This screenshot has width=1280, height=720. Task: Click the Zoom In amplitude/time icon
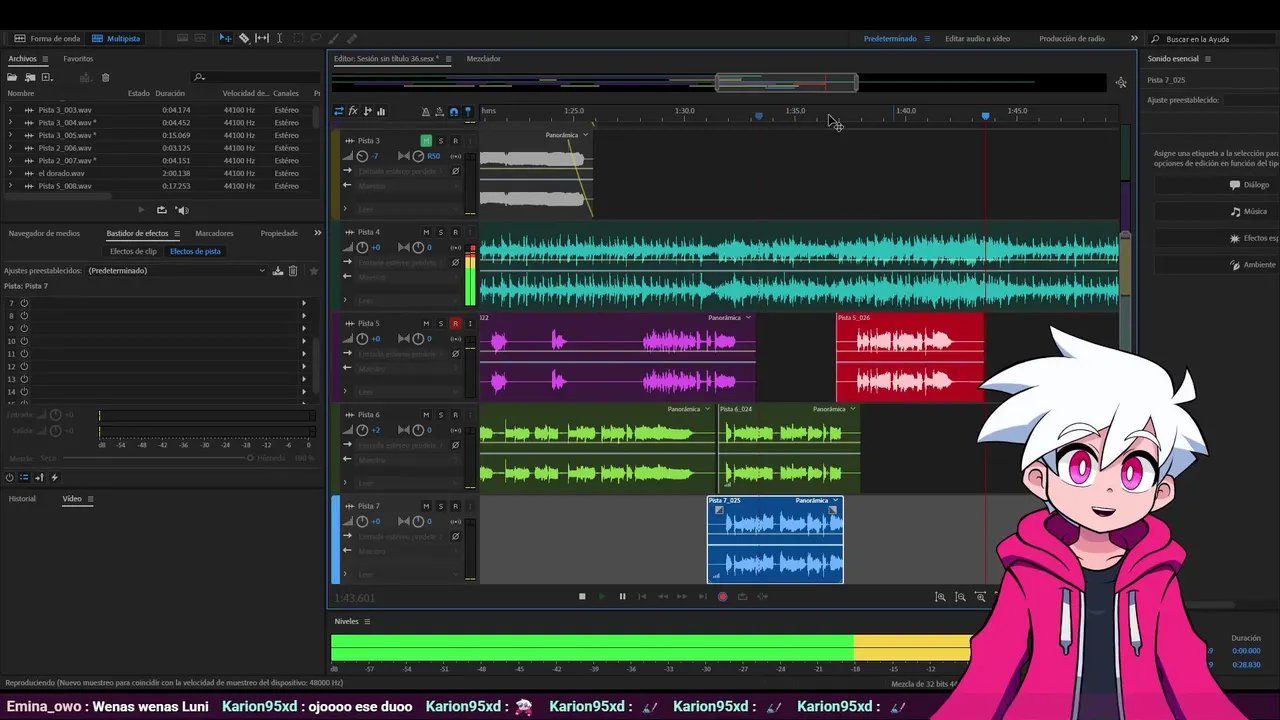[x=940, y=597]
